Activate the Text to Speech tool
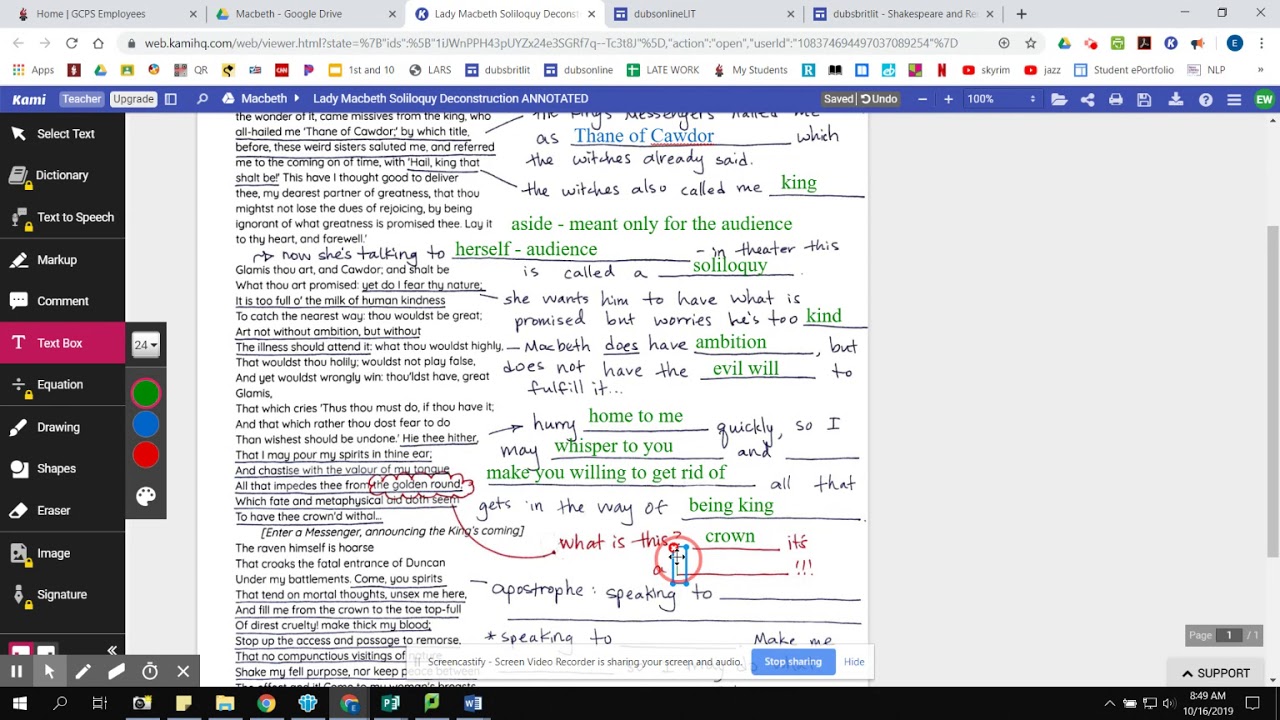1280x720 pixels. 62,217
